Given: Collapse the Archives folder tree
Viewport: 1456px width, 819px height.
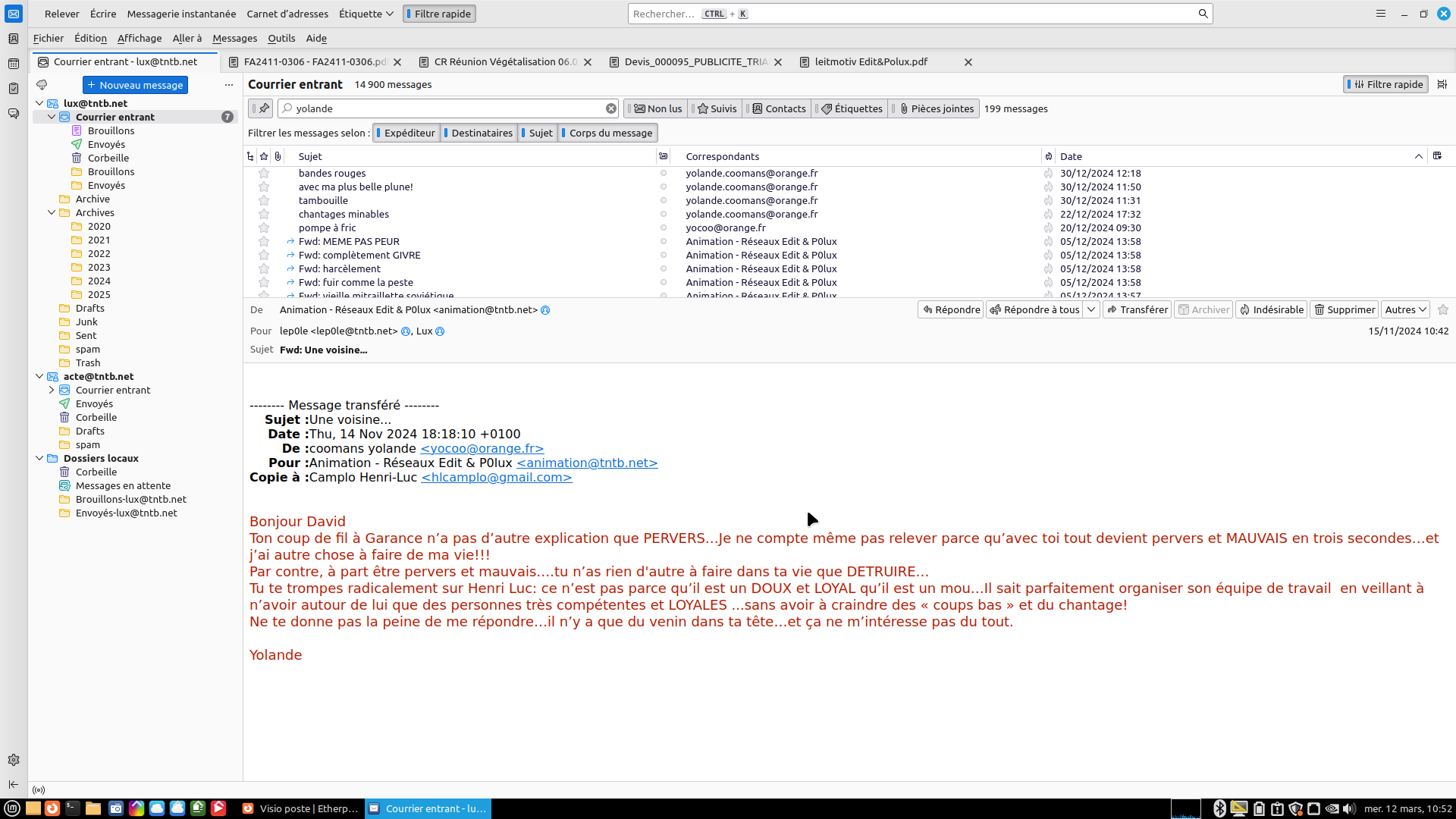Looking at the screenshot, I should (x=52, y=213).
